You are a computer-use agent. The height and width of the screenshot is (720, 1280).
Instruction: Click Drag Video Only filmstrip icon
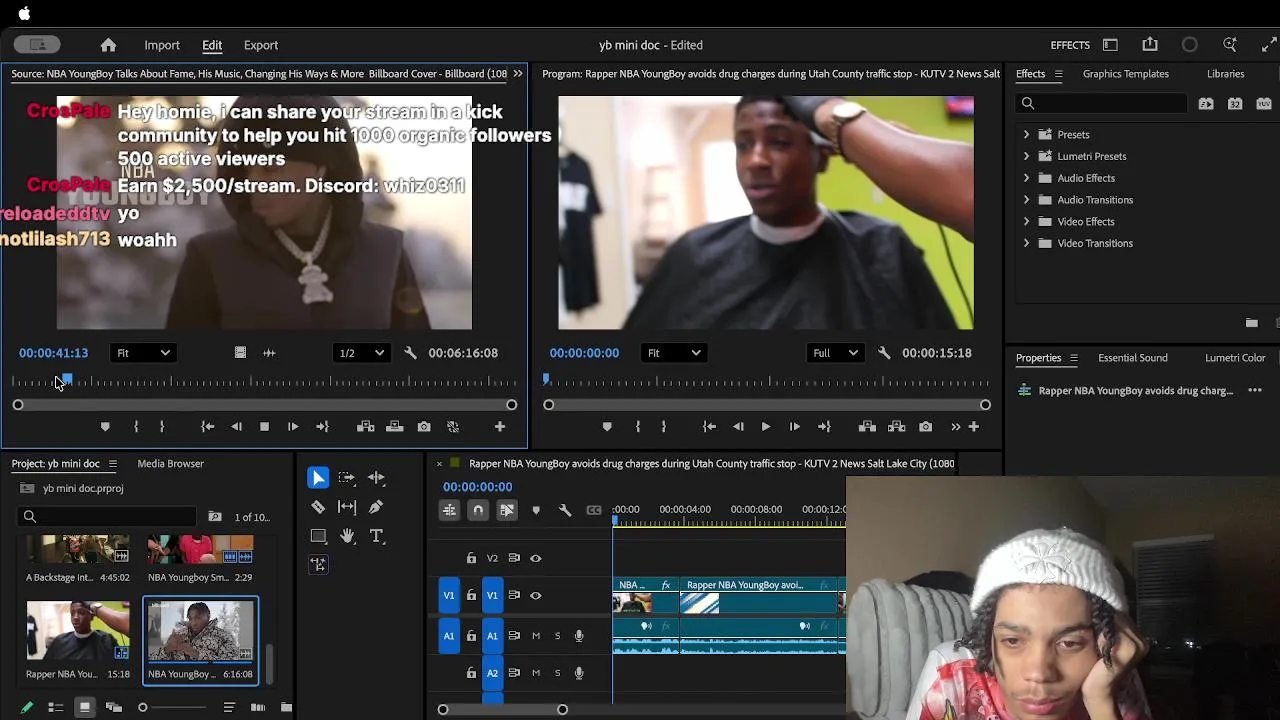point(240,353)
